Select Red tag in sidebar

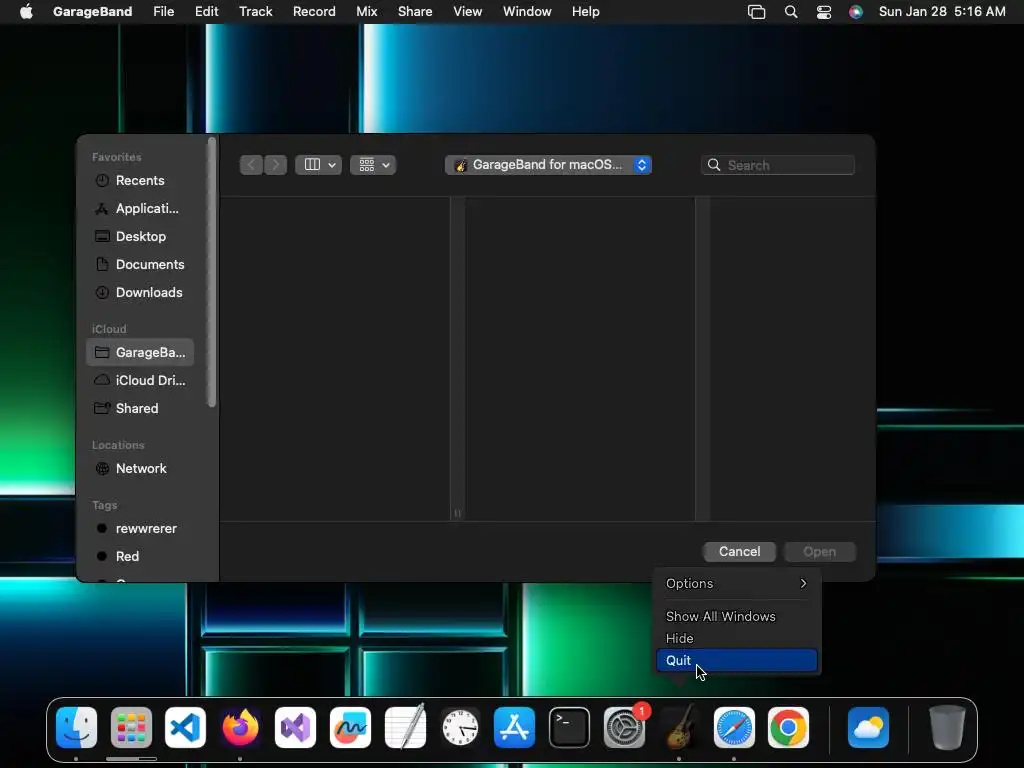[x=140, y=556]
